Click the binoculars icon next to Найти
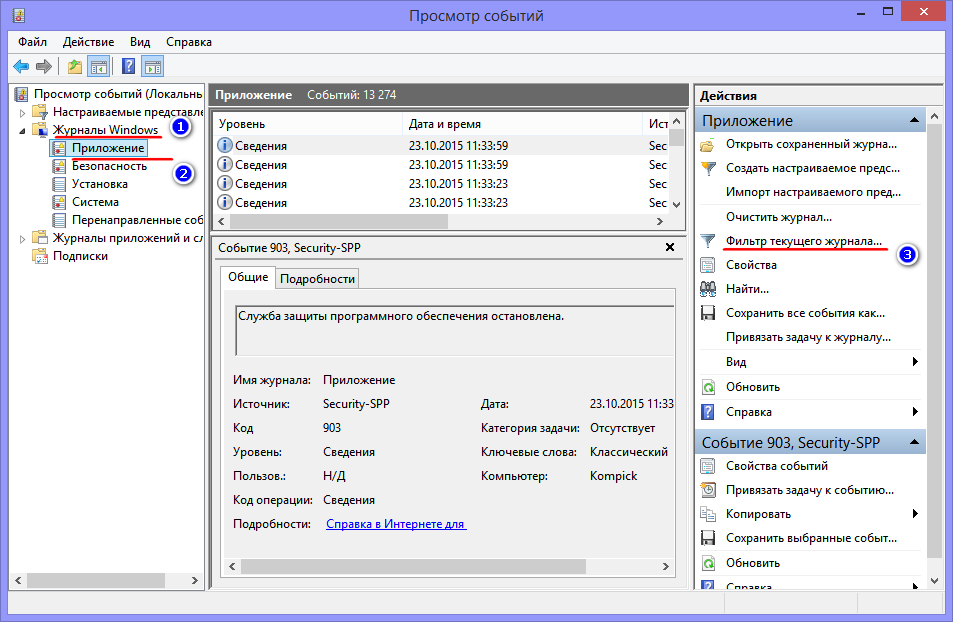The height and width of the screenshot is (622, 953). tap(707, 289)
